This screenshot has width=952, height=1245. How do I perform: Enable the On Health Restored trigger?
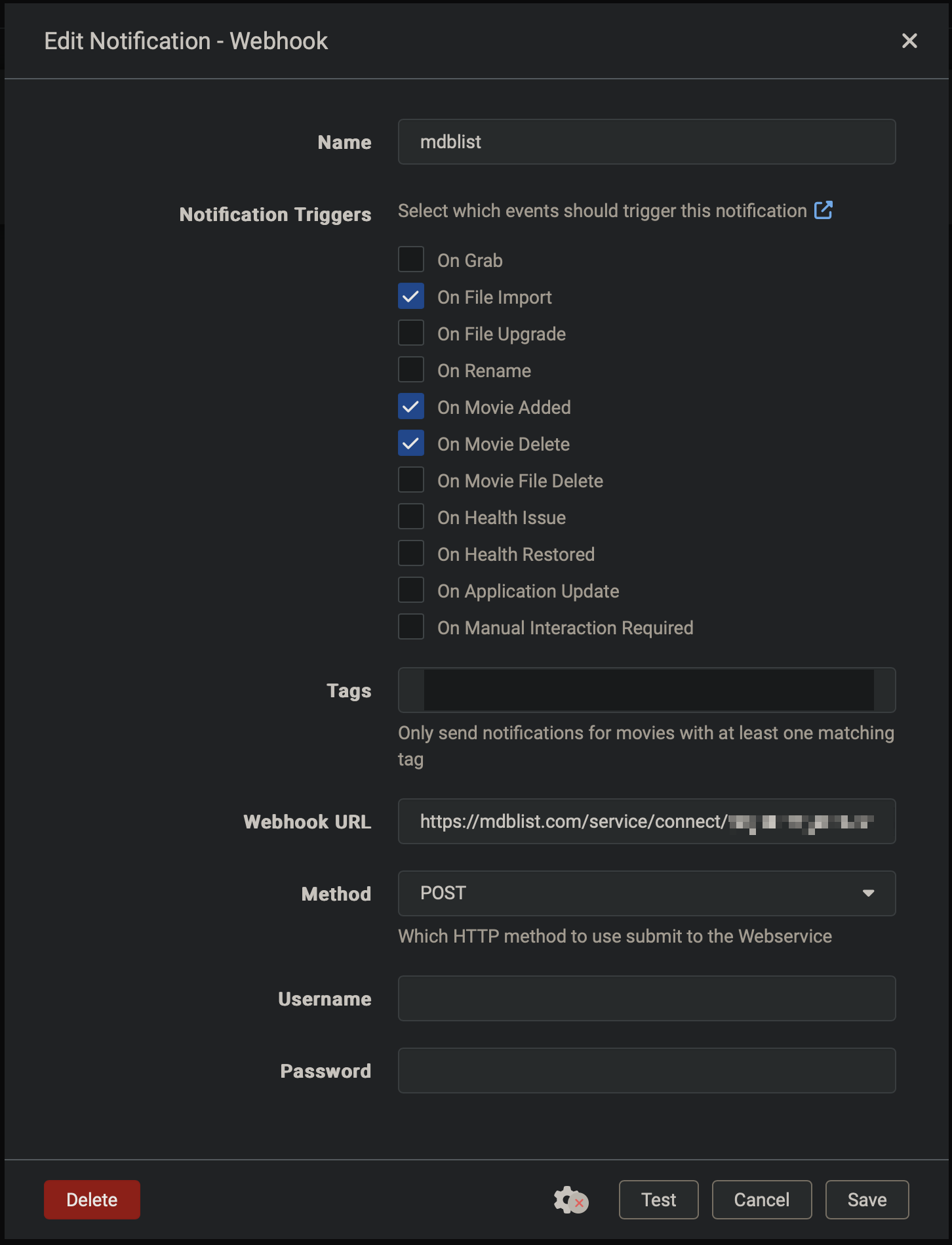pyautogui.click(x=411, y=553)
